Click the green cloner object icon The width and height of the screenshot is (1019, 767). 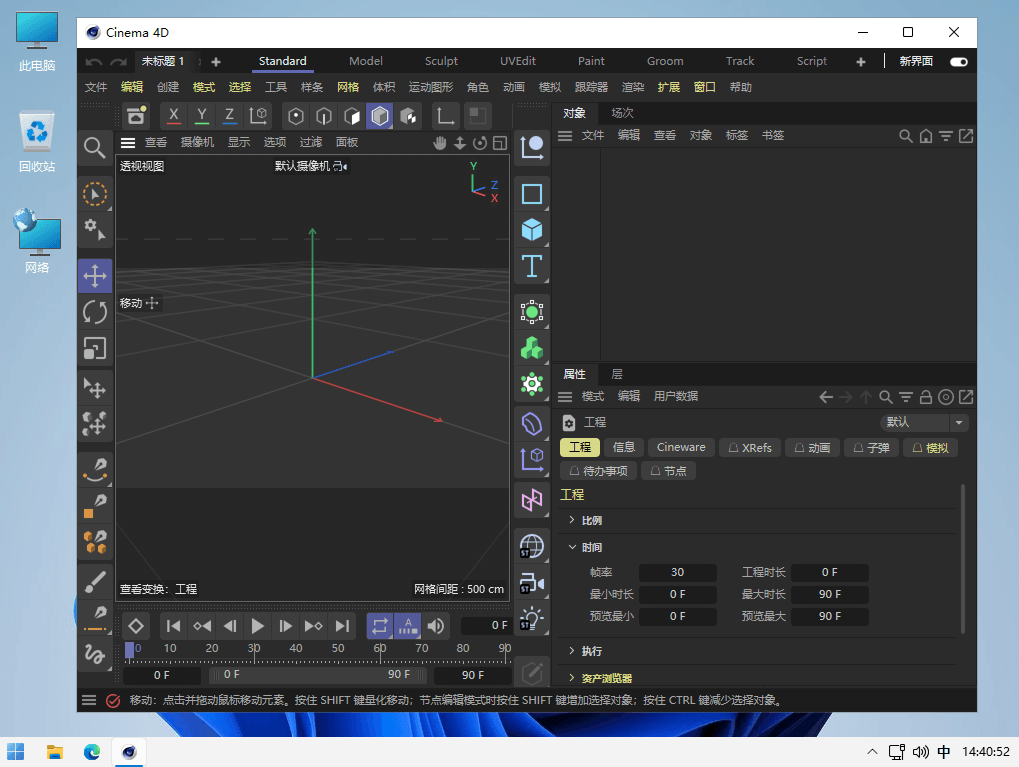532,348
